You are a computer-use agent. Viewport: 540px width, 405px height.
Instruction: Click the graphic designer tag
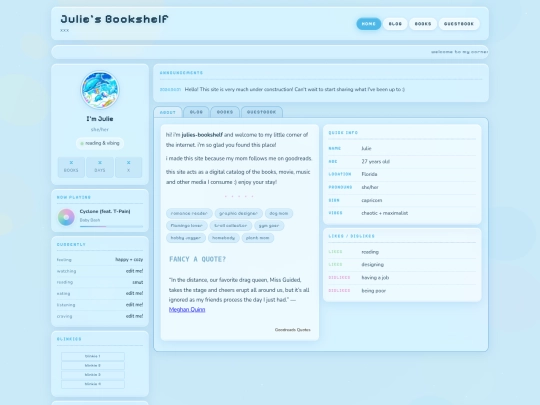click(x=238, y=214)
